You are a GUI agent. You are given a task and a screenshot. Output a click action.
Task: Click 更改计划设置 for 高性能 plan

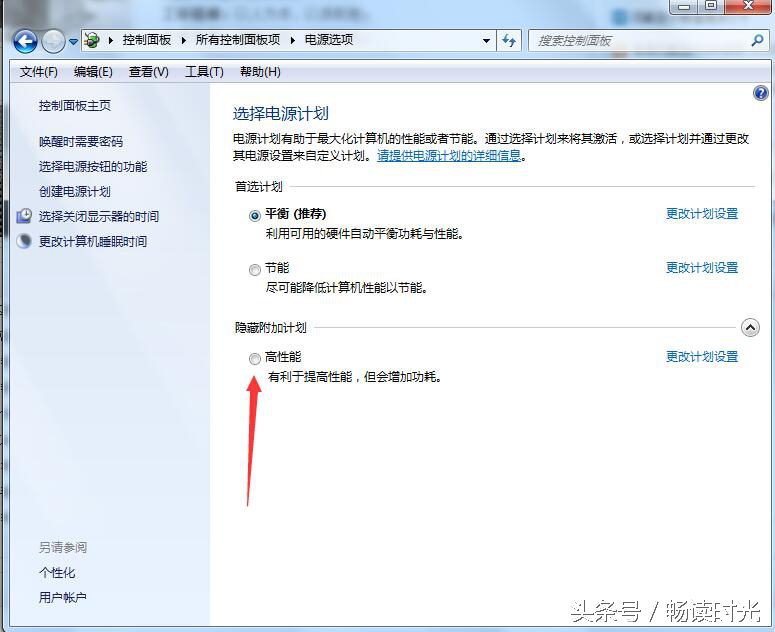pyautogui.click(x=702, y=357)
